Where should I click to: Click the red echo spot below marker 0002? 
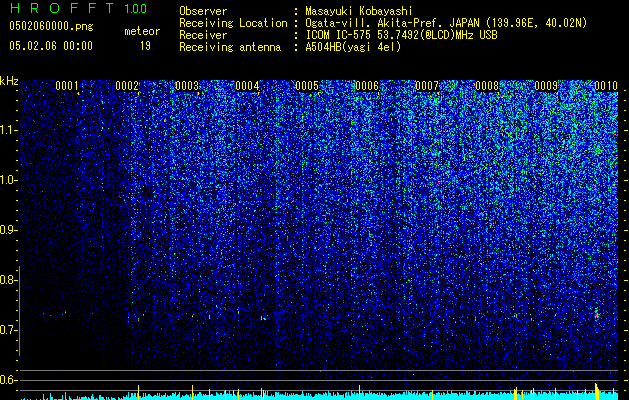click(138, 320)
